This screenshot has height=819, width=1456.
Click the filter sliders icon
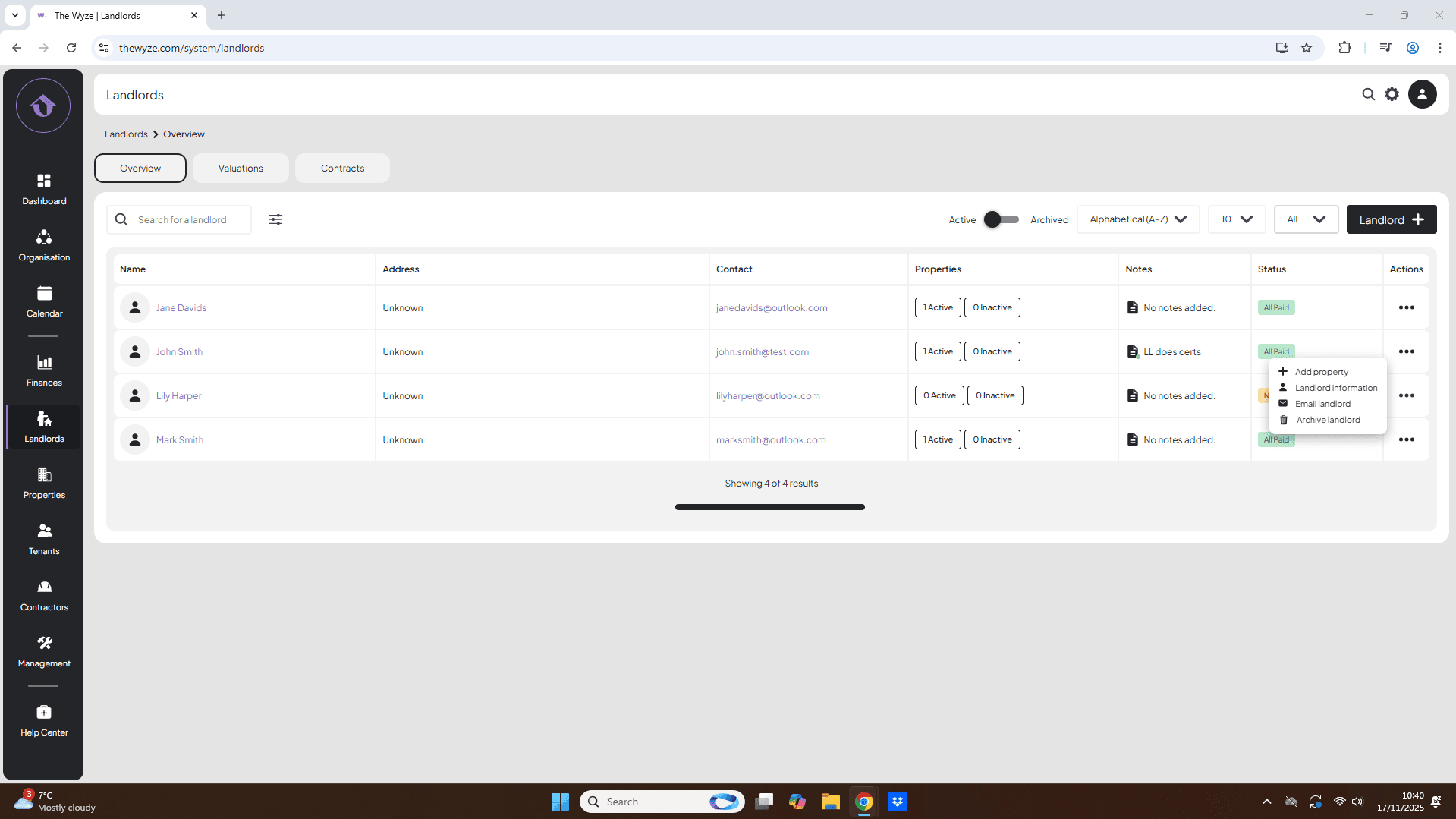coord(275,219)
